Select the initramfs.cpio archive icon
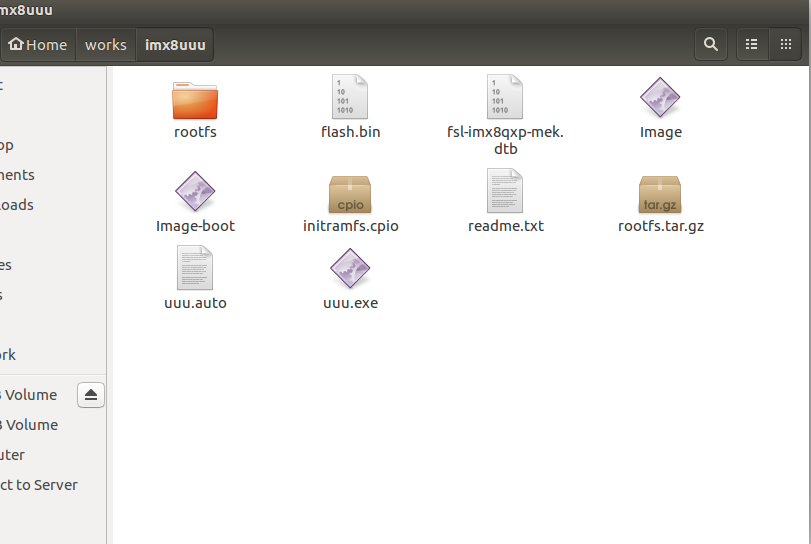811x544 pixels. click(350, 194)
